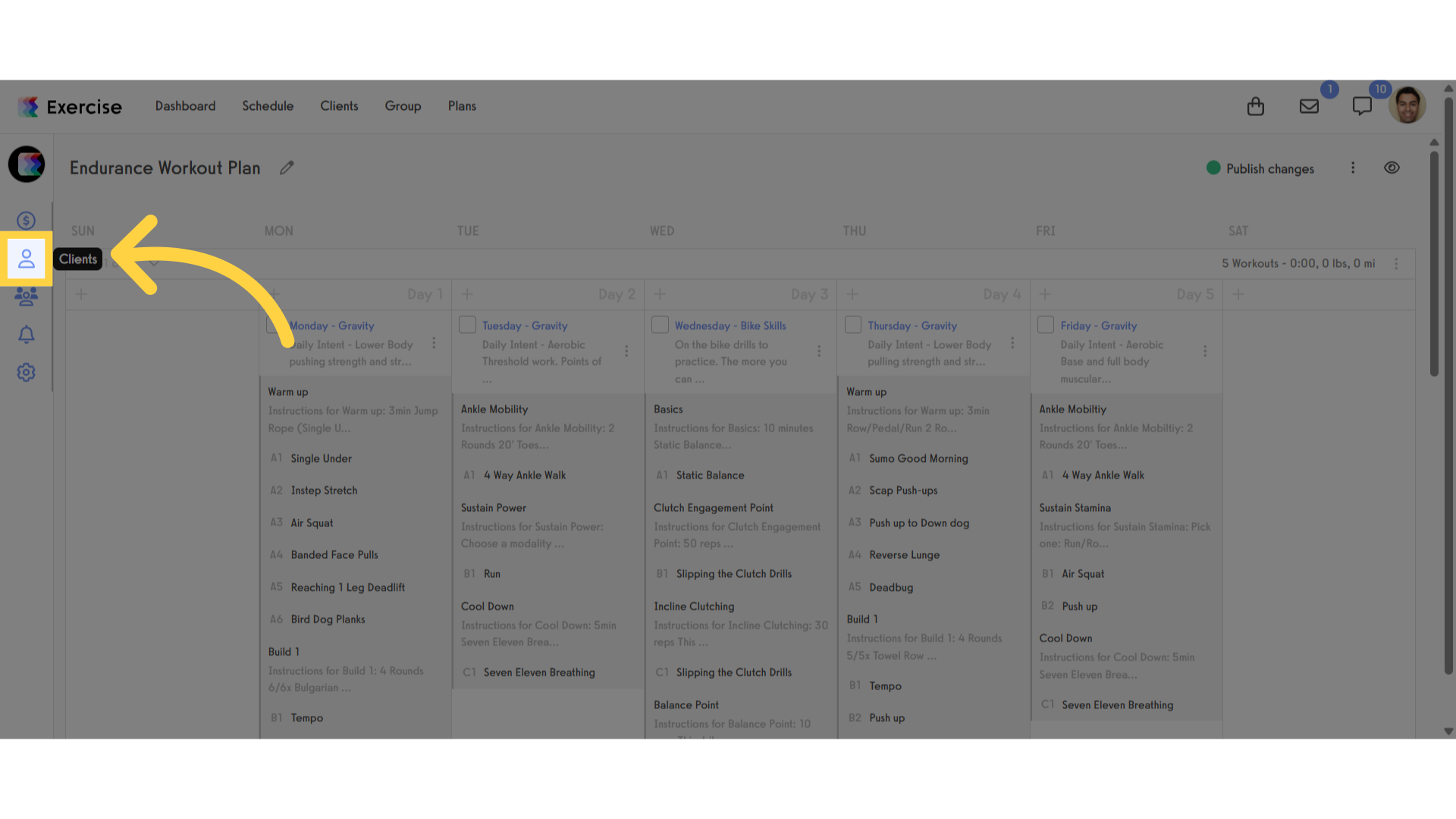Open plan options next to Publish changes
This screenshot has width=1456, height=819.
tap(1353, 168)
